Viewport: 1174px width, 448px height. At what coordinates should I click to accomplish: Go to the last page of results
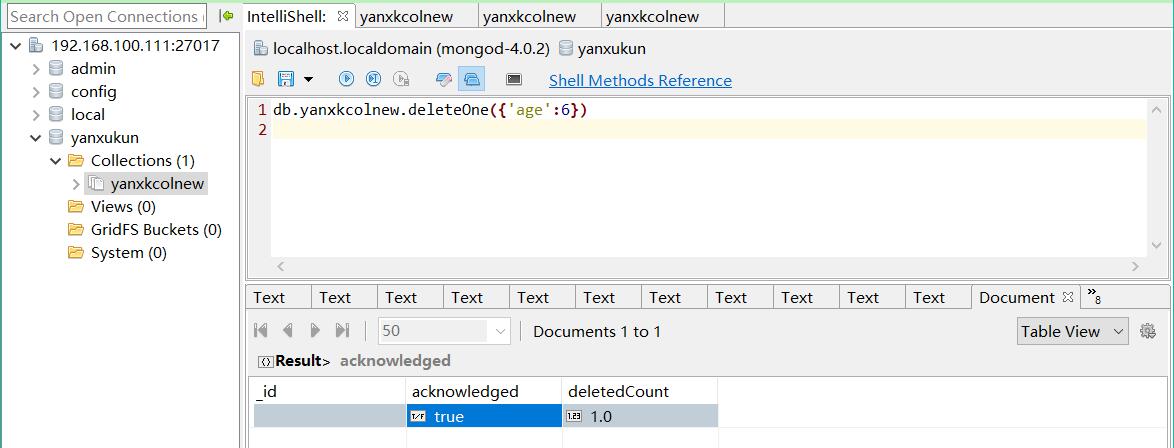[x=342, y=330]
